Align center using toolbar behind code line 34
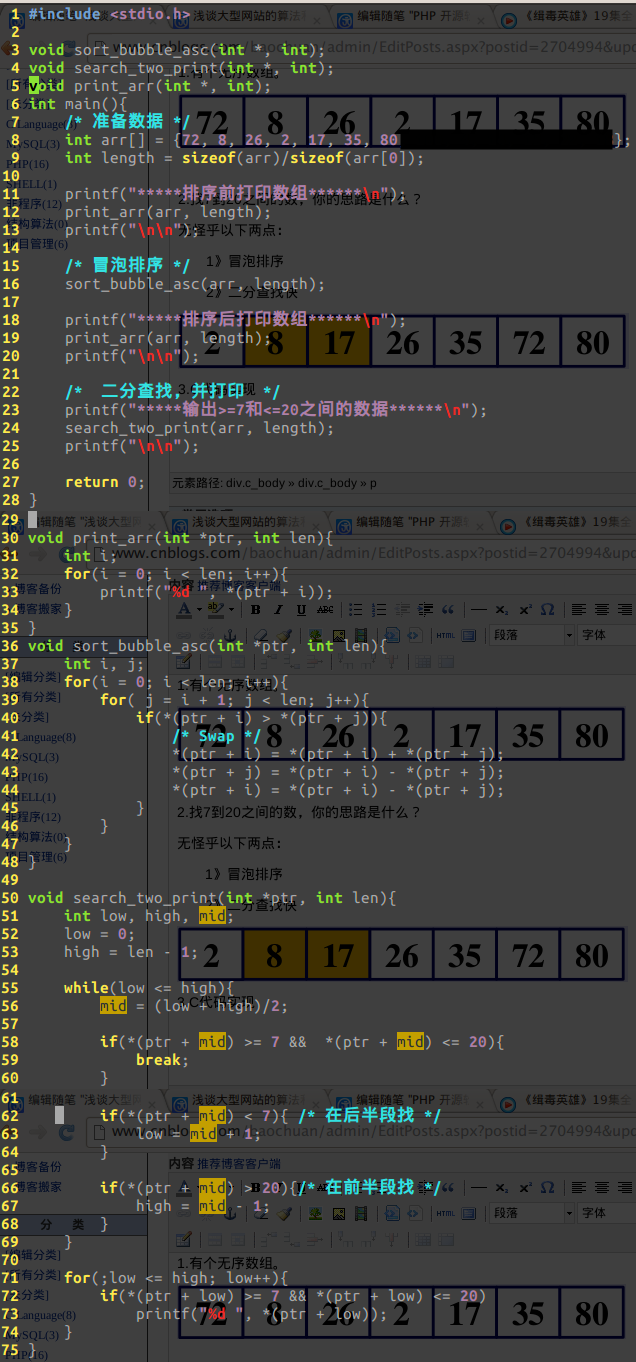Image resolution: width=636 pixels, height=1362 pixels. click(x=602, y=609)
